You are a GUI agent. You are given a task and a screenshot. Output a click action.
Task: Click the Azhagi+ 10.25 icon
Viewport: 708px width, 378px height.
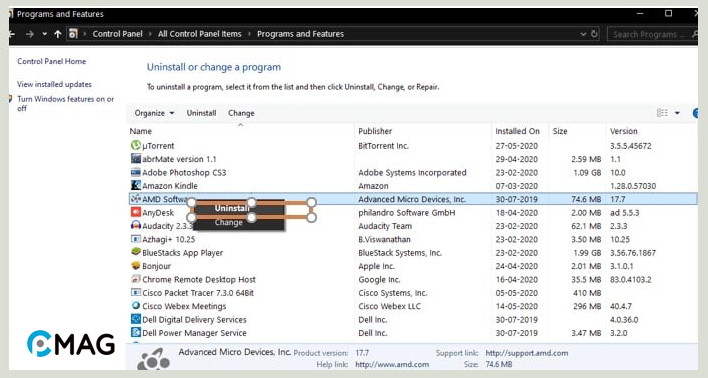[x=135, y=239]
